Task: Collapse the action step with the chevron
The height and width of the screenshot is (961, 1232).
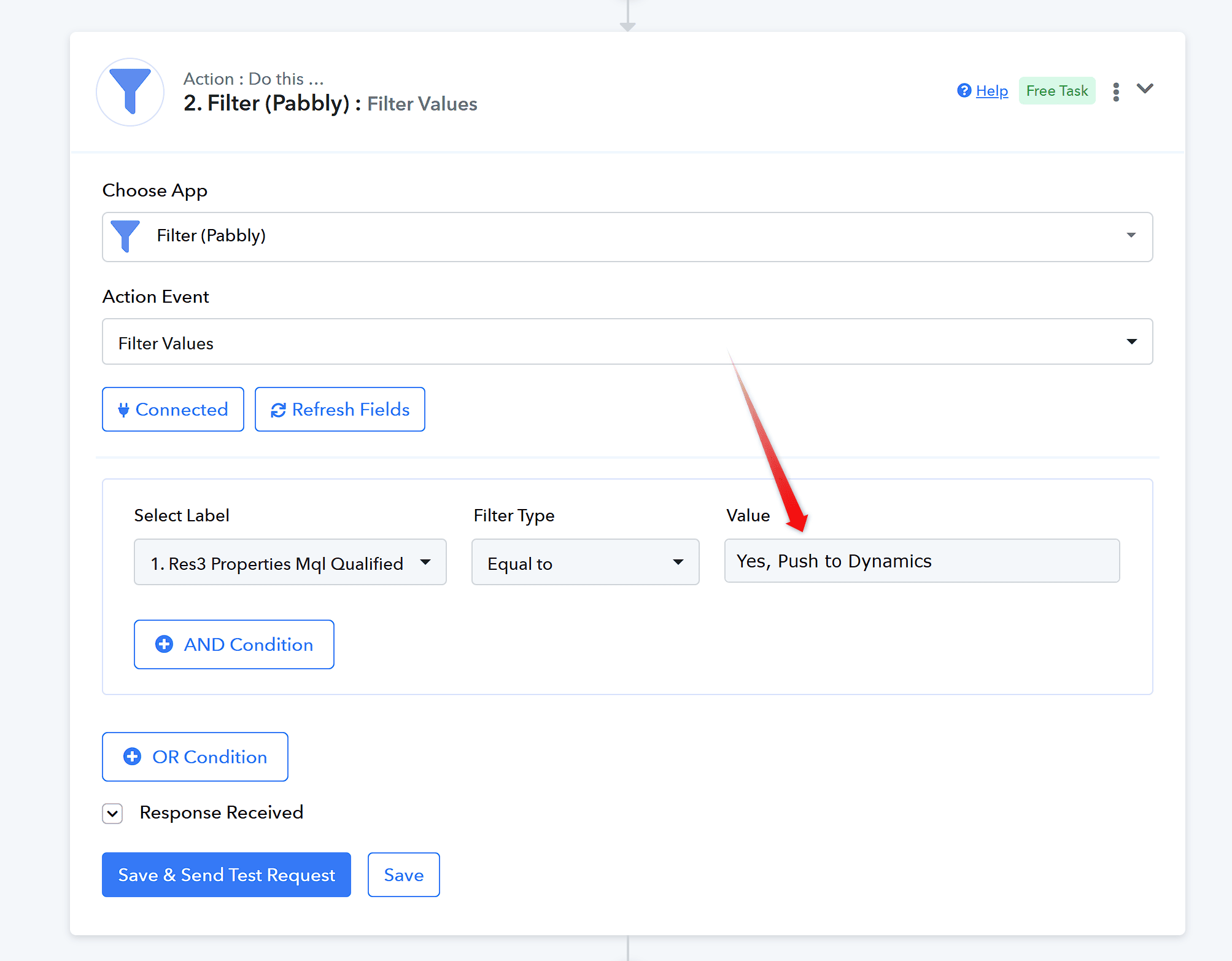Action: point(1145,88)
